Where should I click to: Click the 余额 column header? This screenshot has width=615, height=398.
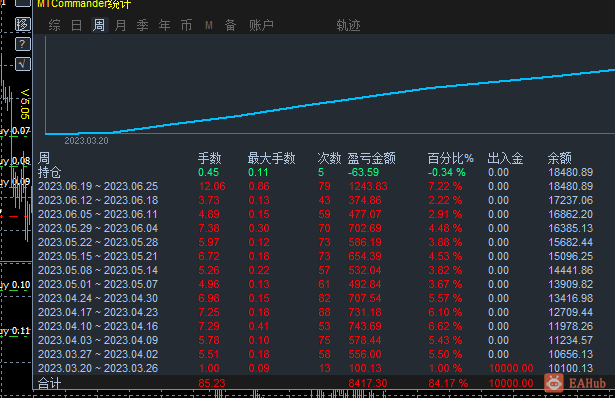pos(560,158)
